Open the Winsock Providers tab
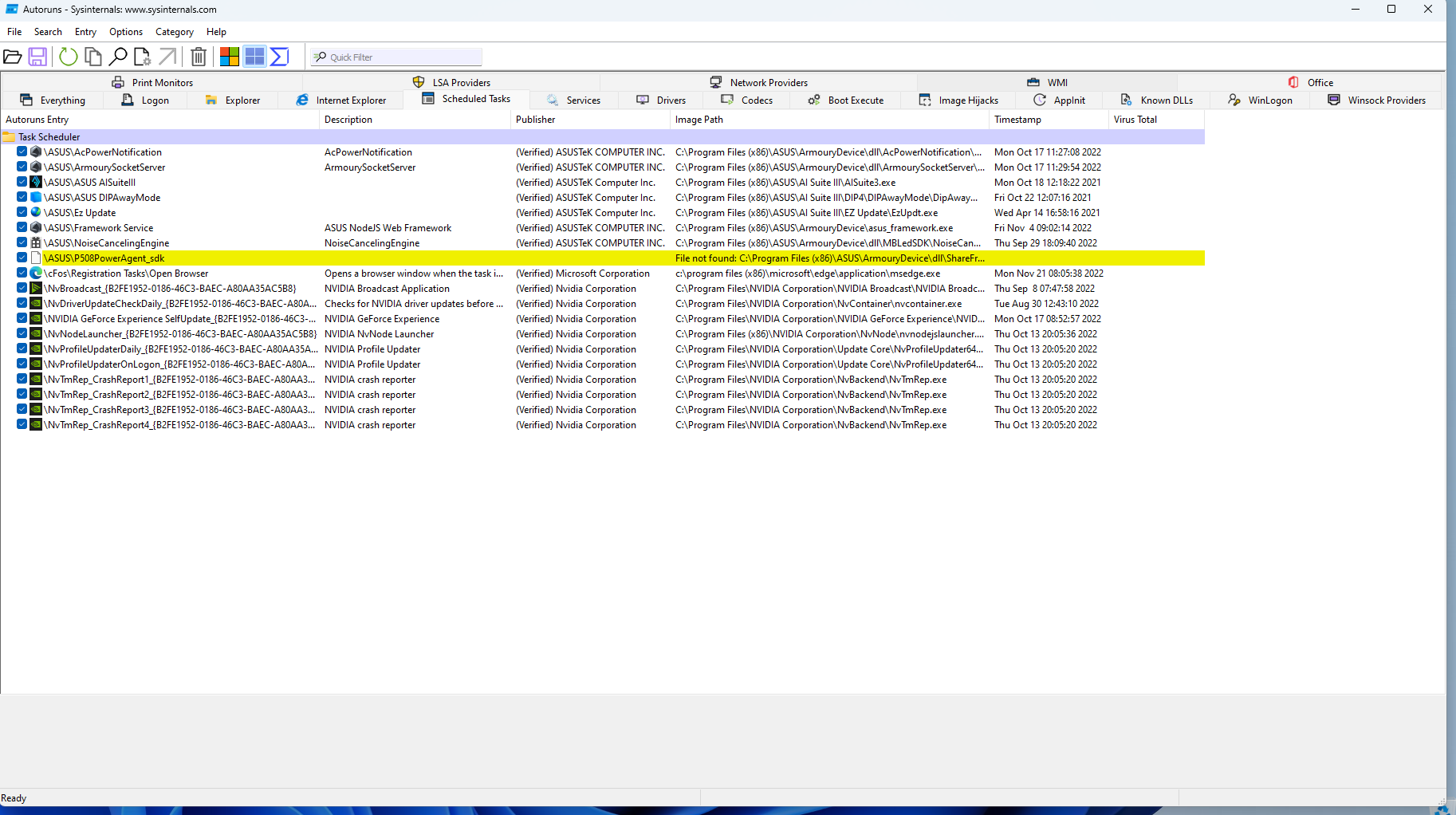 click(x=1377, y=100)
